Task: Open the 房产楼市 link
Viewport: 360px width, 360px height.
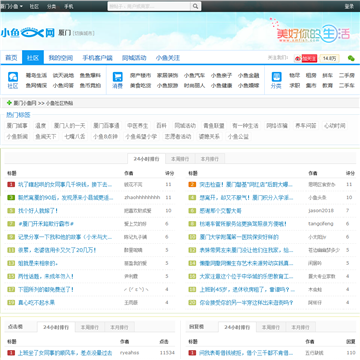Action: (x=140, y=75)
